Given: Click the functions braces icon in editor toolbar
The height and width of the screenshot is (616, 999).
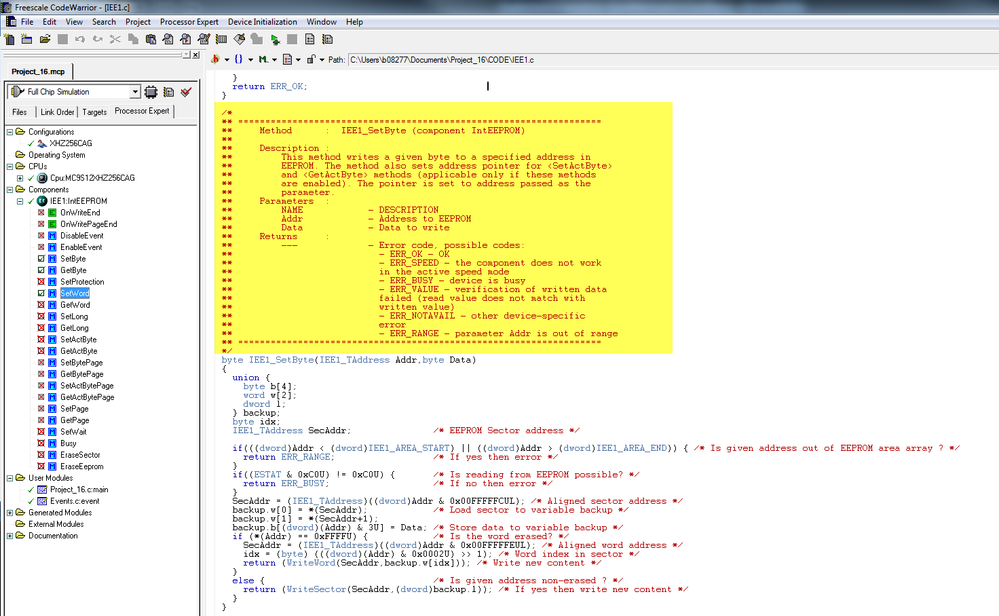Looking at the screenshot, I should 238,59.
